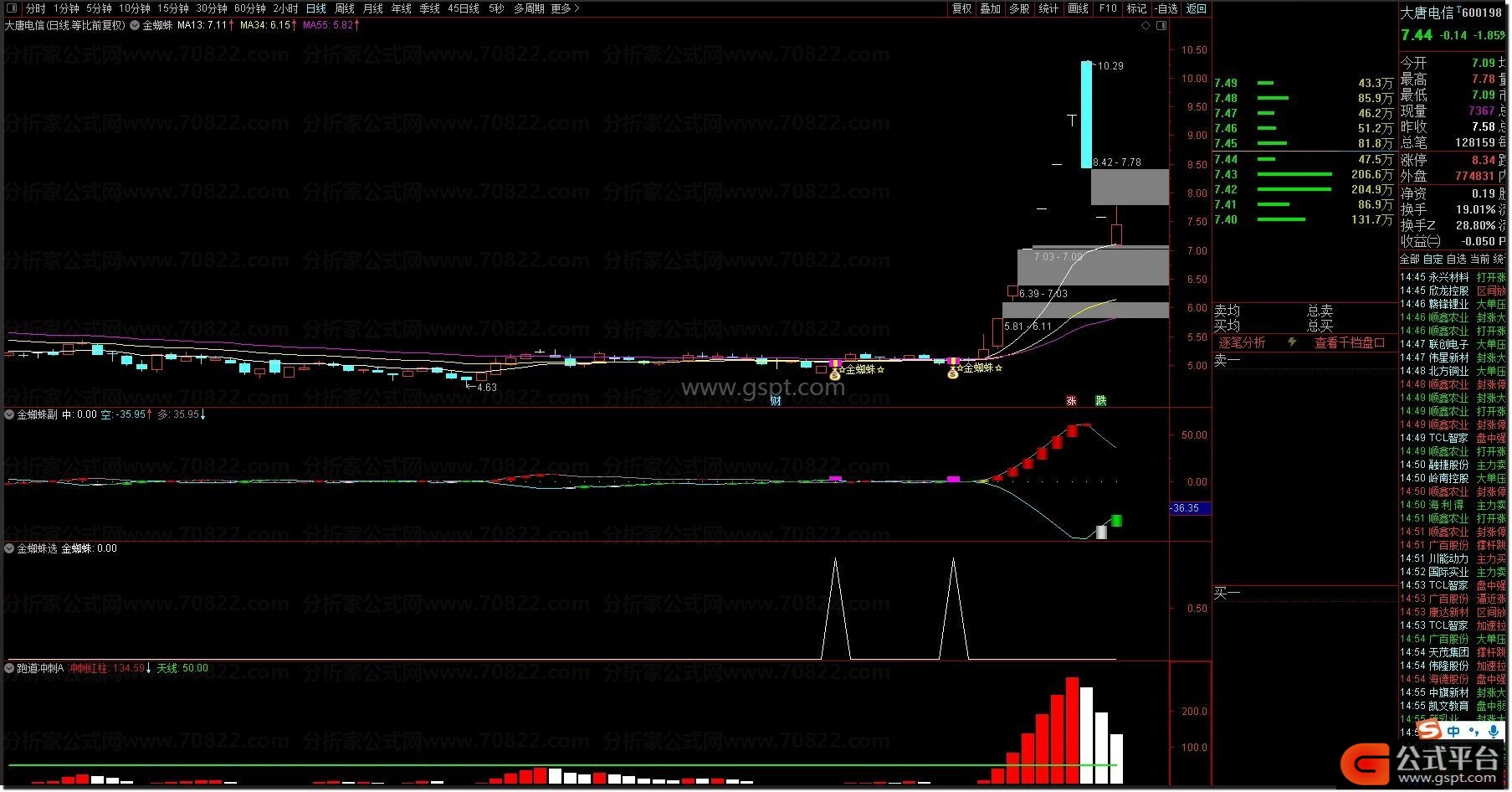
Task: Remove stock via -自选 button
Action: 1166,8
